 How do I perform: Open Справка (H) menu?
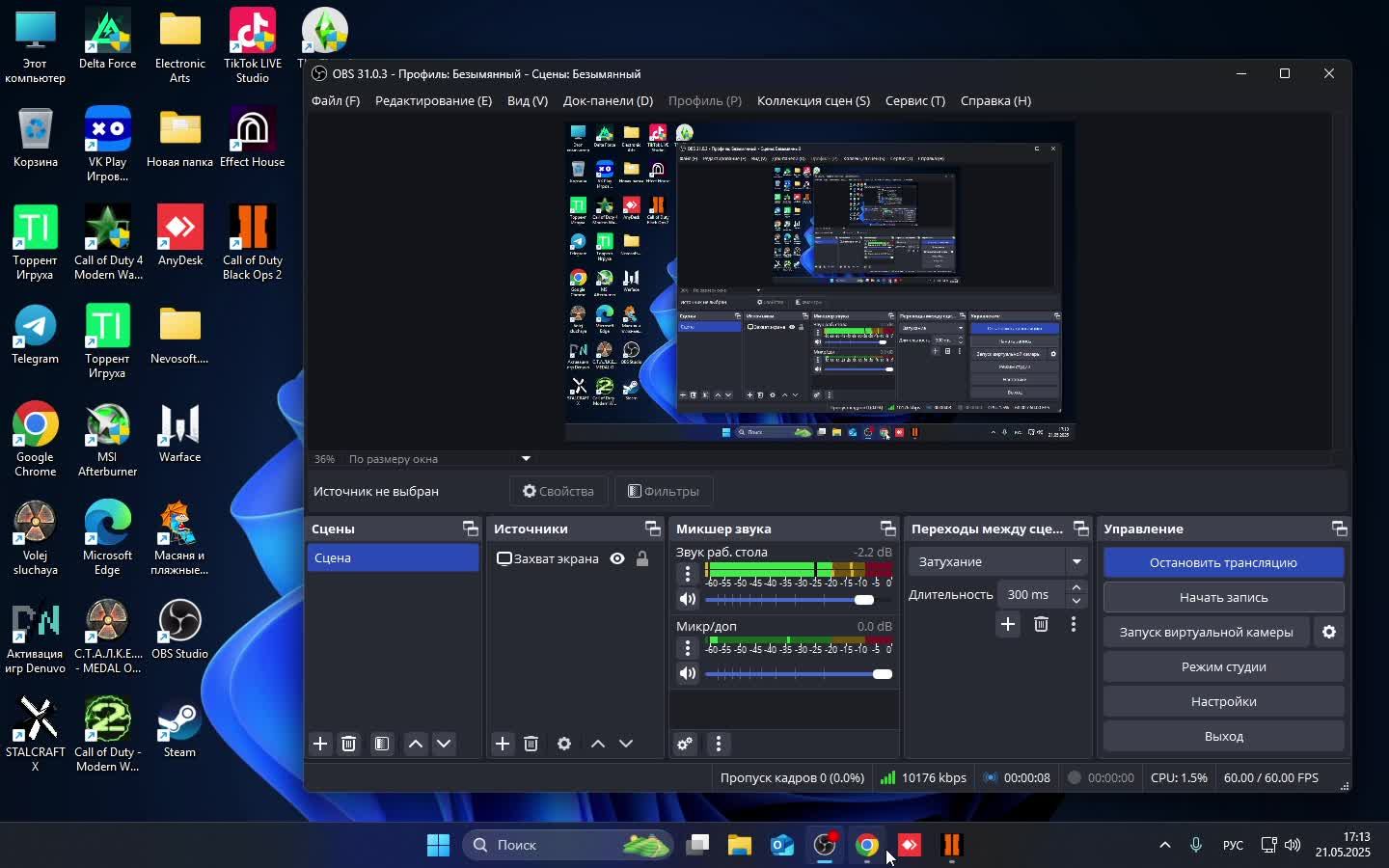pyautogui.click(x=995, y=100)
